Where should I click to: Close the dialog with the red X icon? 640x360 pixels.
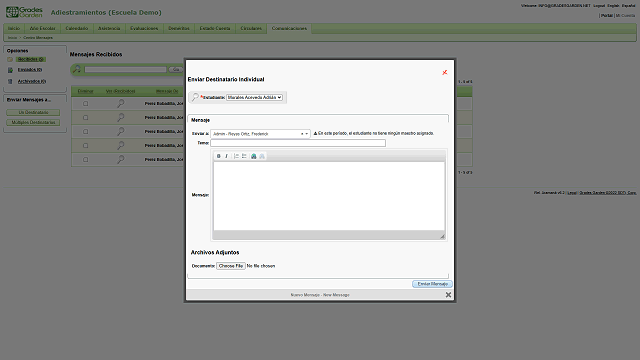tap(445, 72)
